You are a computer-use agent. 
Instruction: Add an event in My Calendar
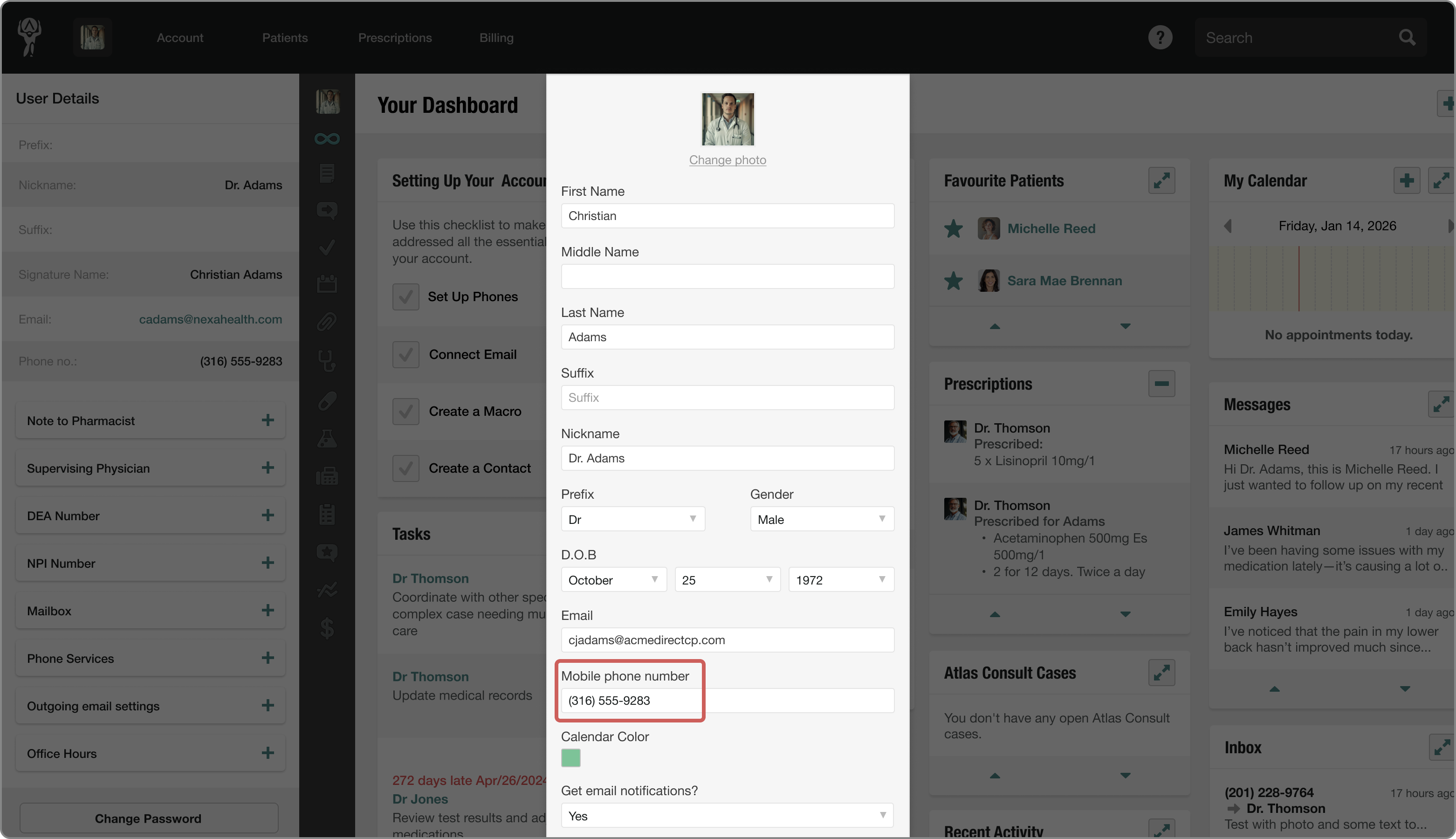pos(1407,180)
